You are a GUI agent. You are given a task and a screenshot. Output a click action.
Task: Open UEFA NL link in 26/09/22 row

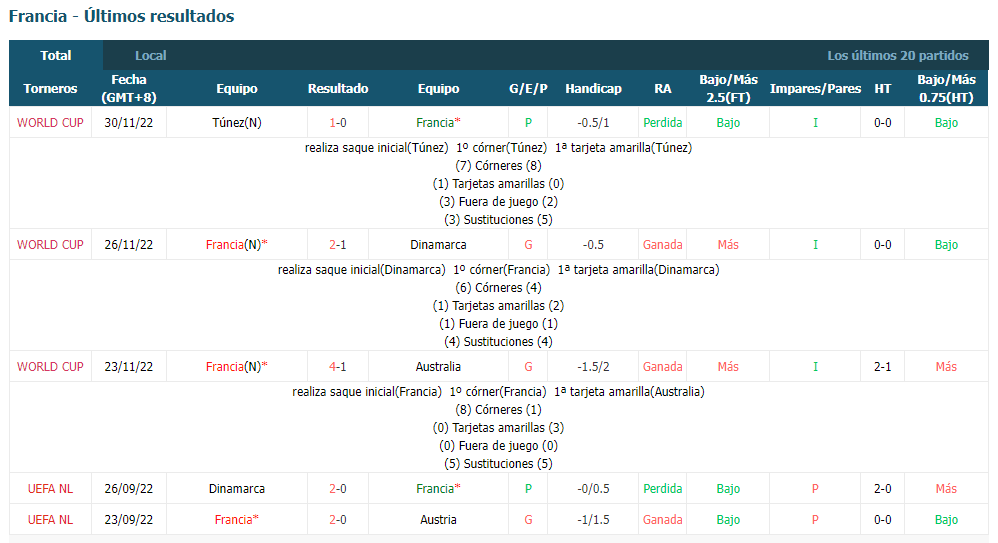(50, 489)
